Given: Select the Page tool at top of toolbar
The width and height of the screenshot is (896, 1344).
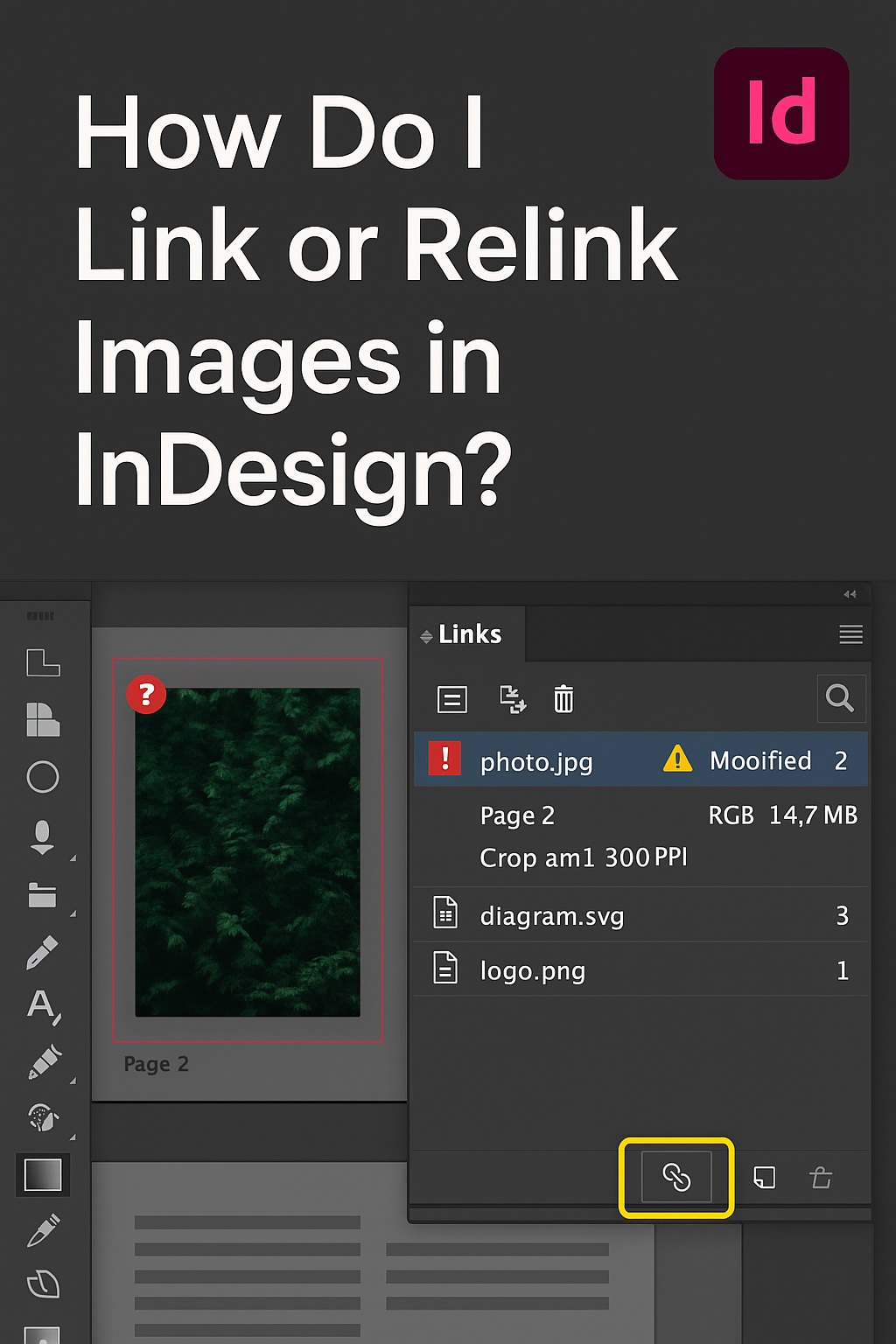Looking at the screenshot, I should click(44, 662).
